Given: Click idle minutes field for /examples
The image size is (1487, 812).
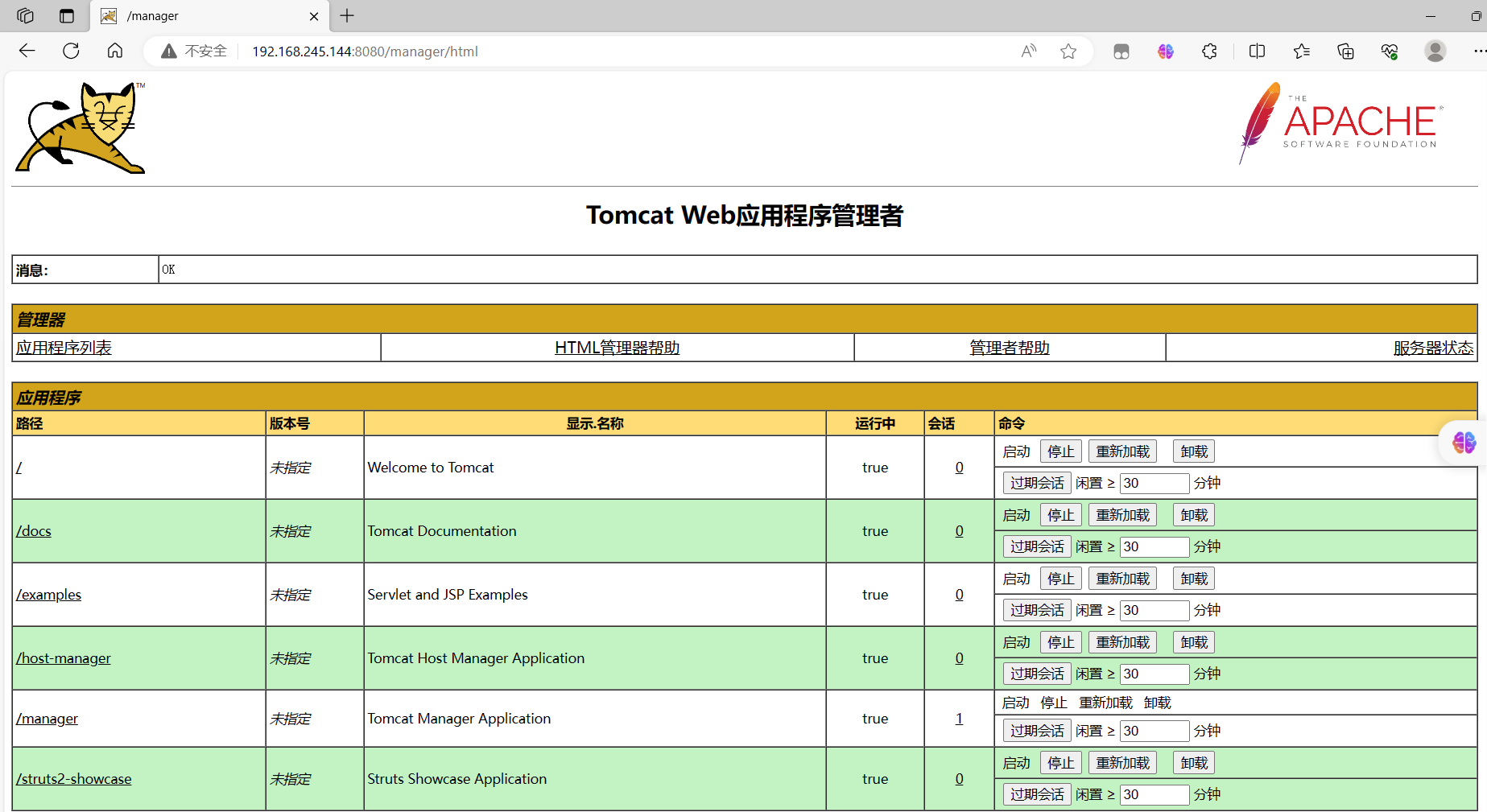Looking at the screenshot, I should coord(1154,610).
